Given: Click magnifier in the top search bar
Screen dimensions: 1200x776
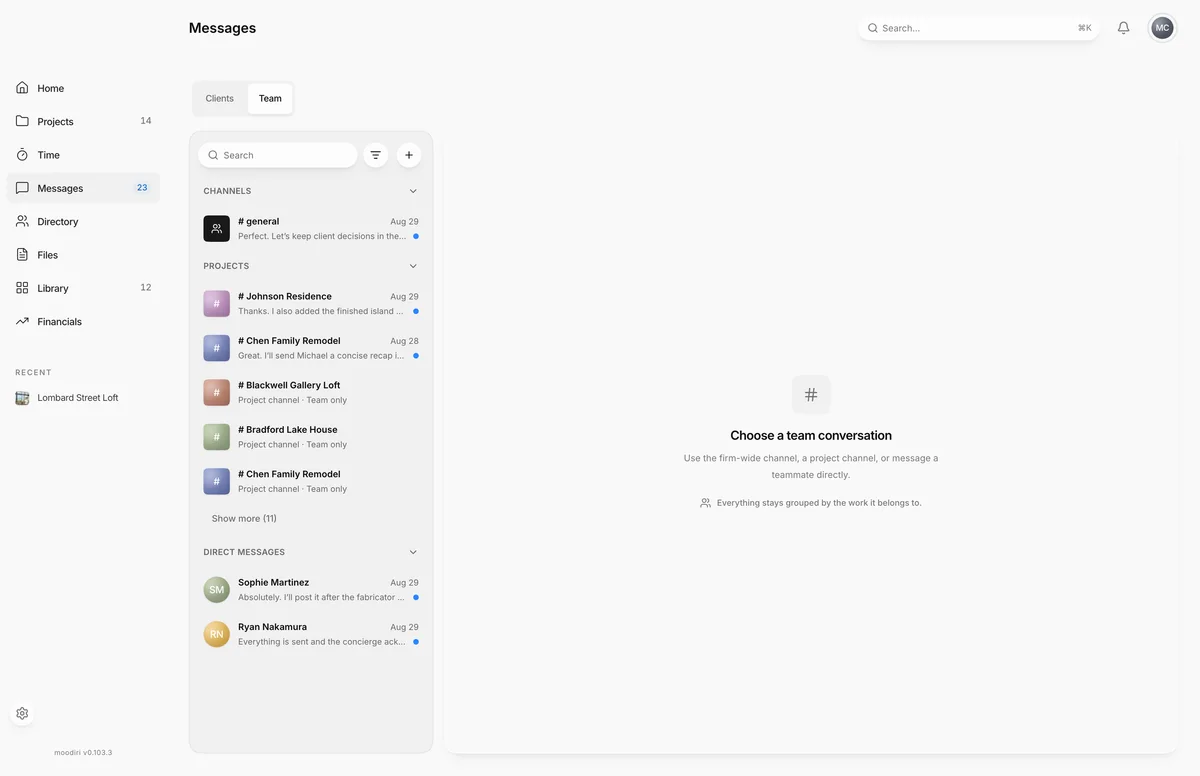Looking at the screenshot, I should click(x=873, y=28).
